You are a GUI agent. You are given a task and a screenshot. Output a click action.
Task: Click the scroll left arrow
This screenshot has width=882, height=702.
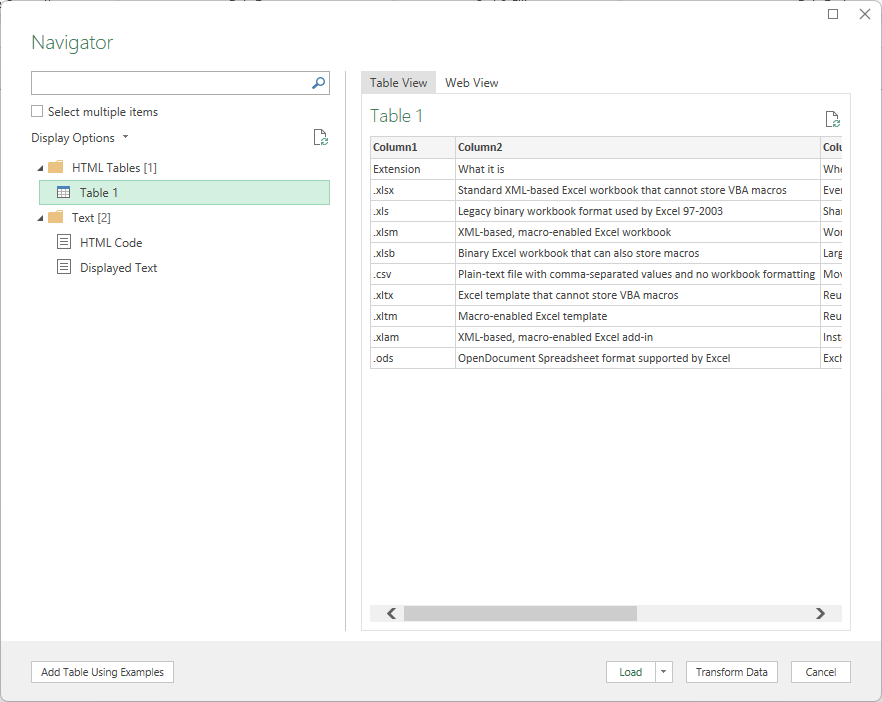tap(392, 613)
